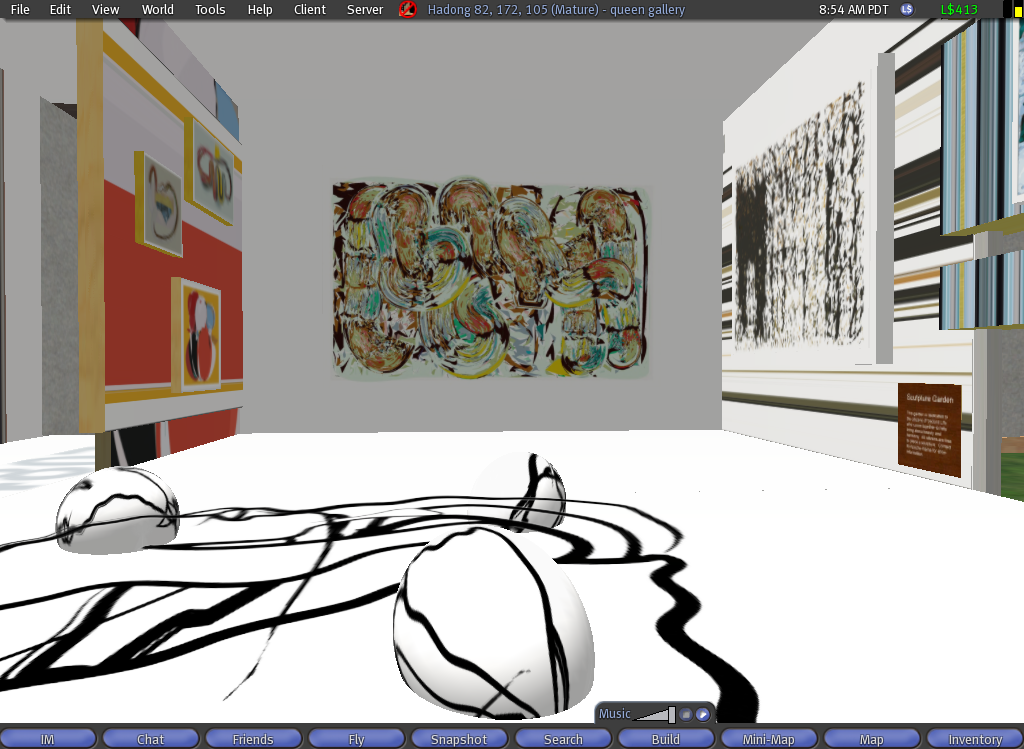Open the Chat bar
This screenshot has width=1024, height=749.
(x=150, y=739)
